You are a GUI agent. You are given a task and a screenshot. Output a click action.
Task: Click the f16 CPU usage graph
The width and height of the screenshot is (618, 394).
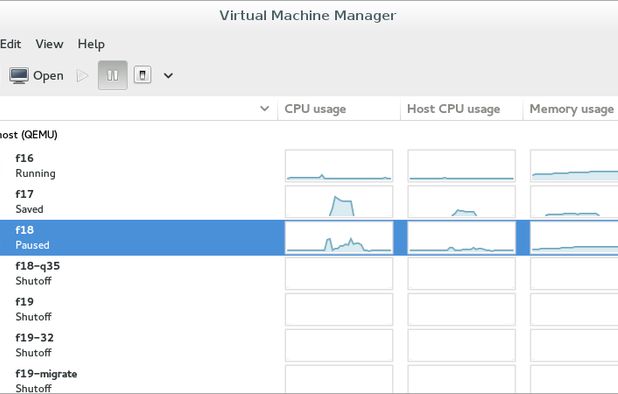(x=339, y=166)
